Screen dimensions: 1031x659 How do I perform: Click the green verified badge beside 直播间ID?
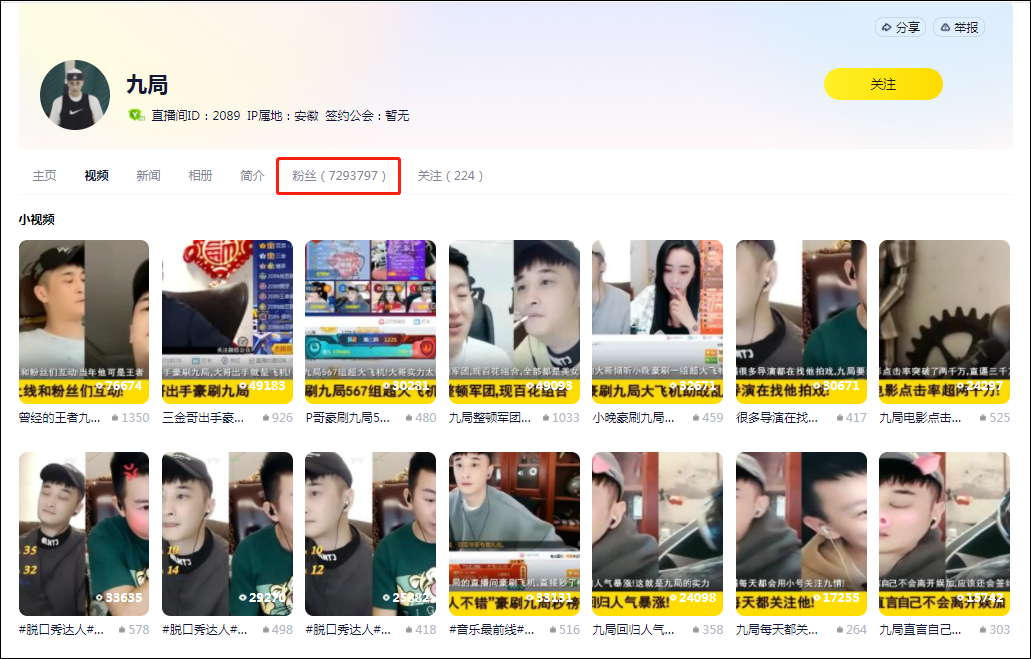tap(136, 115)
